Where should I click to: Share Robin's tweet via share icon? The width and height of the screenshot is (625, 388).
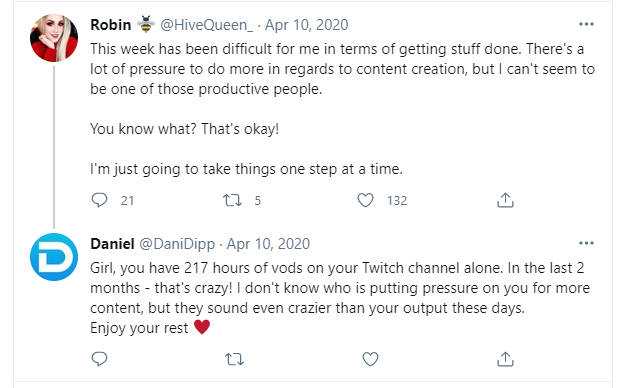point(505,200)
